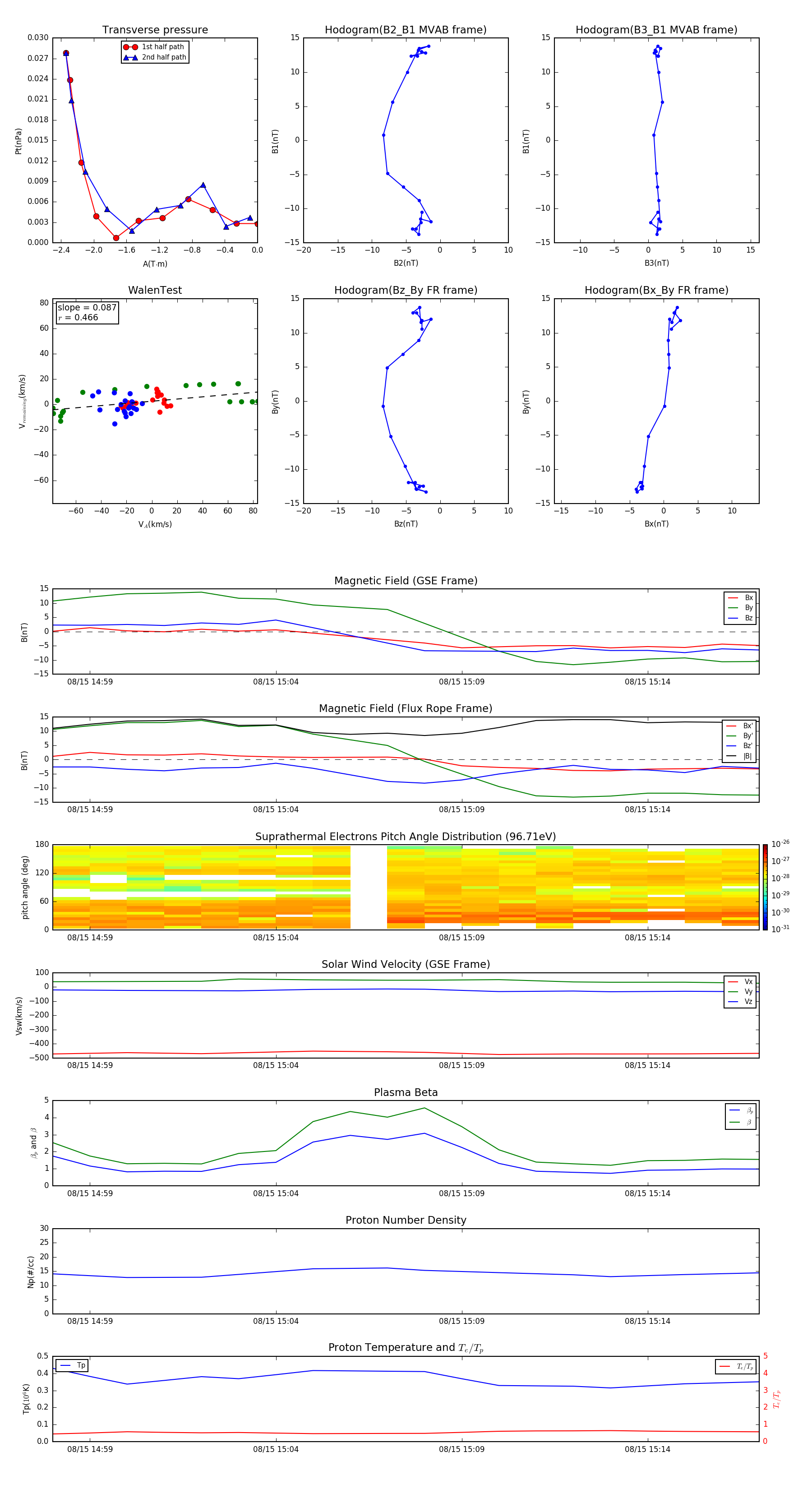Screen dimensions: 812x1489
Task: Click the "Magnetic Field (Flux Rope Frame)" title
Action: (x=406, y=709)
